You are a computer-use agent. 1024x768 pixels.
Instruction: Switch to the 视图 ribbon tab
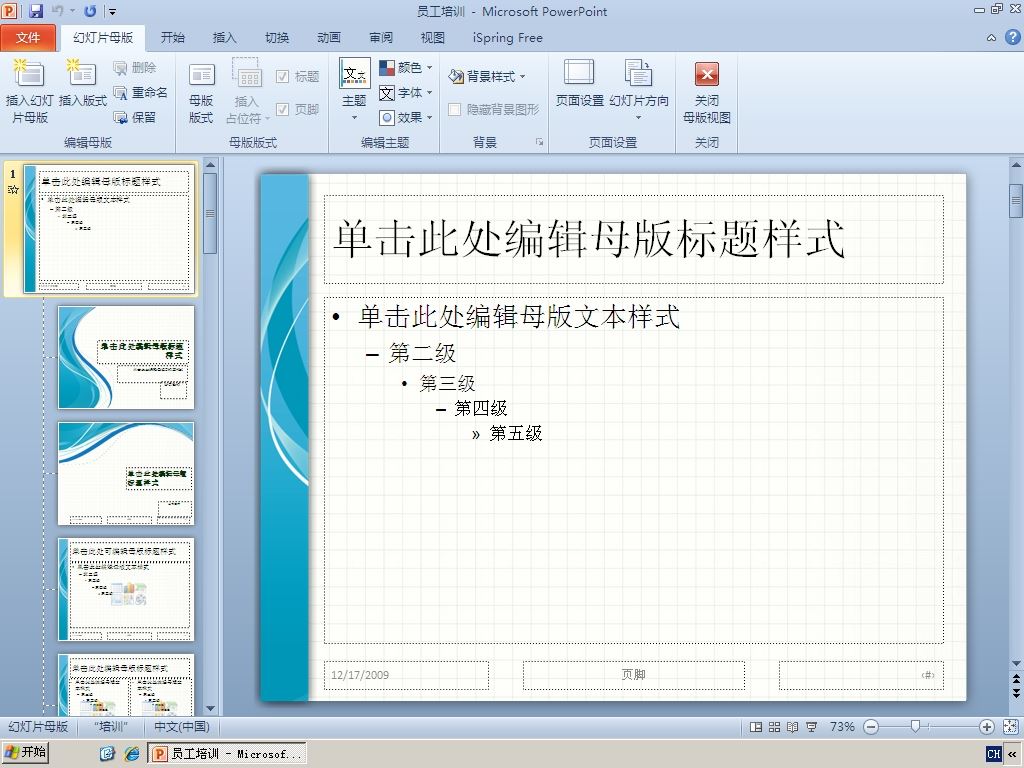[432, 38]
